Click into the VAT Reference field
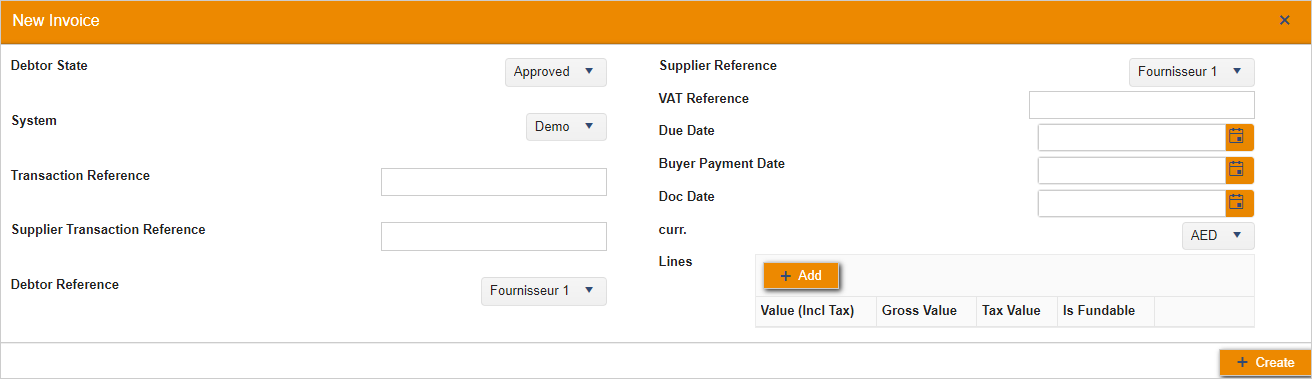 (1141, 105)
